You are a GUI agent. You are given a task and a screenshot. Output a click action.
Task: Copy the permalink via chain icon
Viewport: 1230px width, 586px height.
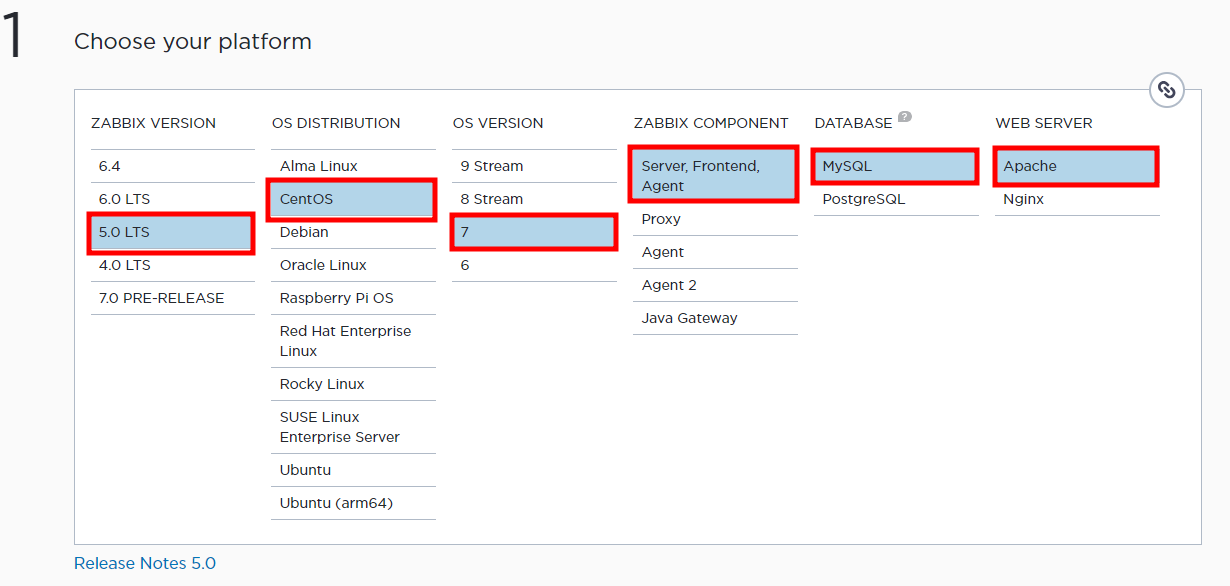[1166, 90]
